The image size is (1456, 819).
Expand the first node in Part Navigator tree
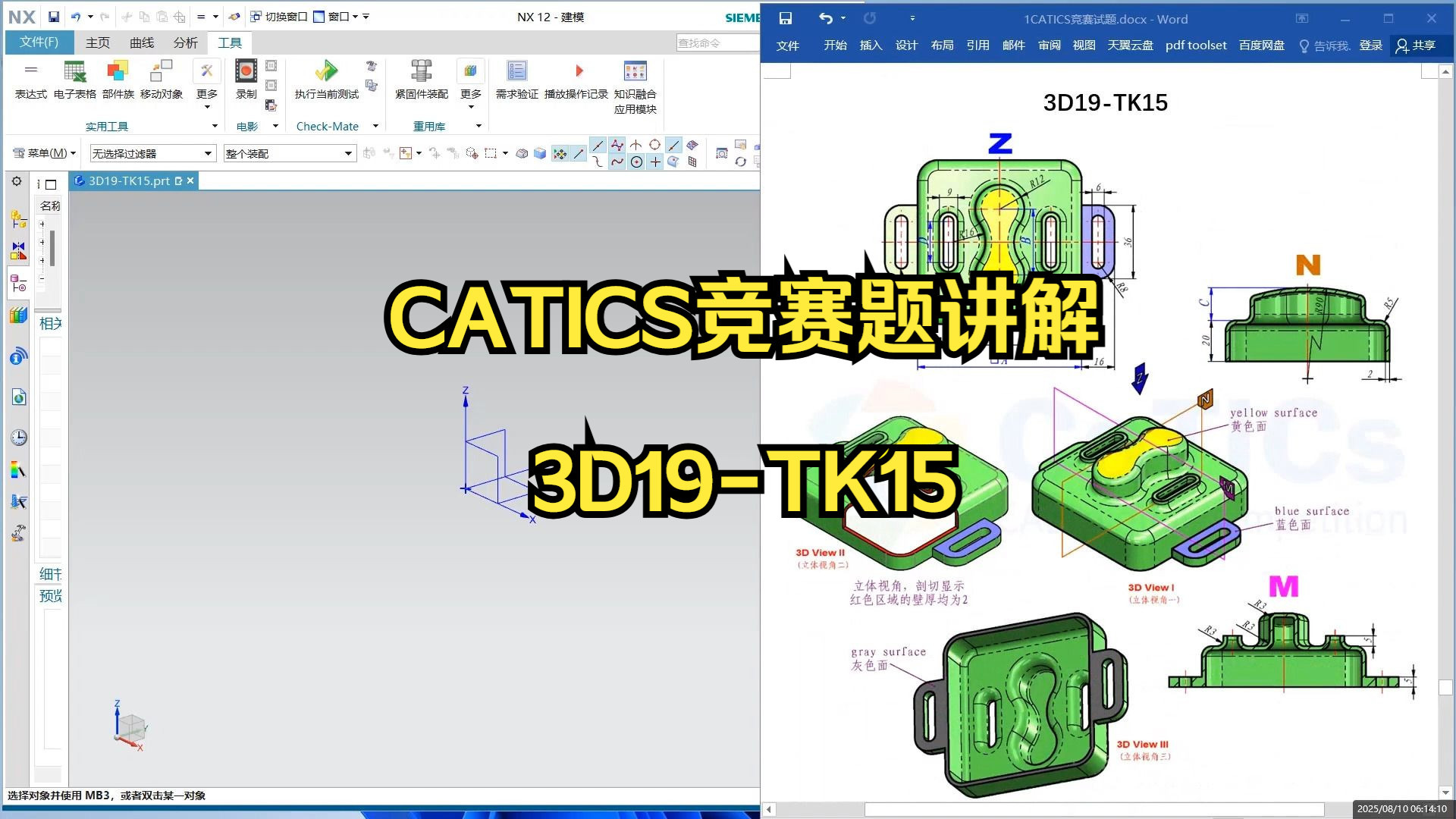42,224
